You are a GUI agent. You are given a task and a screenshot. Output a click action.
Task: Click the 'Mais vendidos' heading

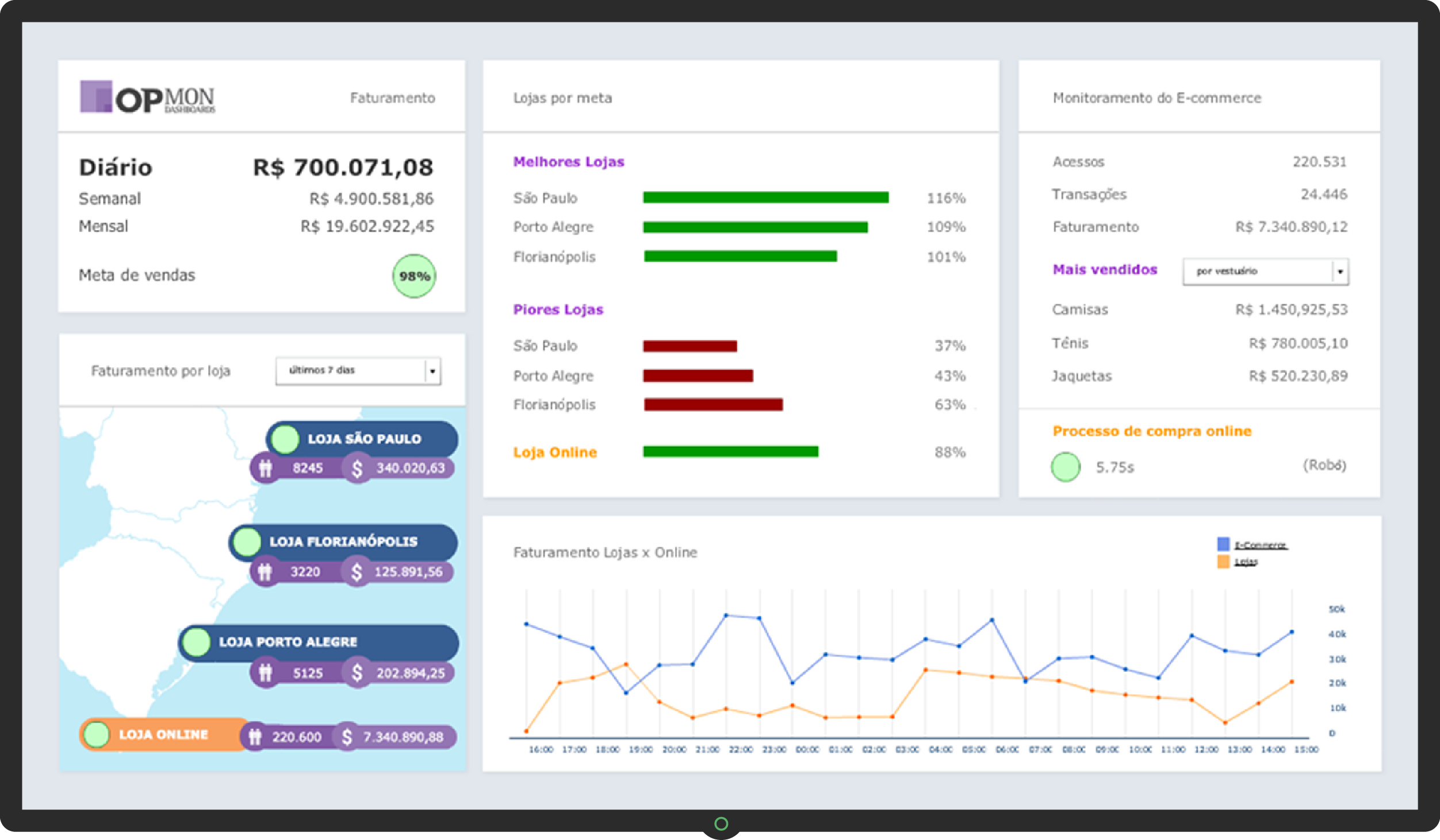click(1105, 270)
